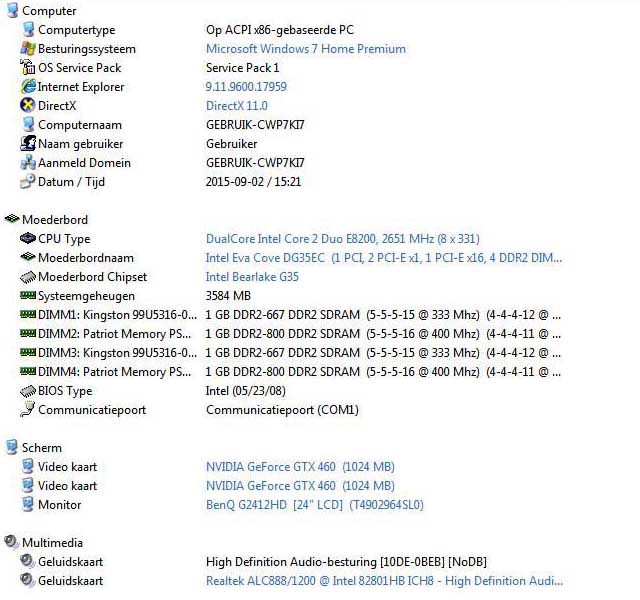Viewport: 640px width, 600px height.
Task: Select the 'DIMM3: Kingston 99U5316-0...' label
Action: (x=117, y=353)
